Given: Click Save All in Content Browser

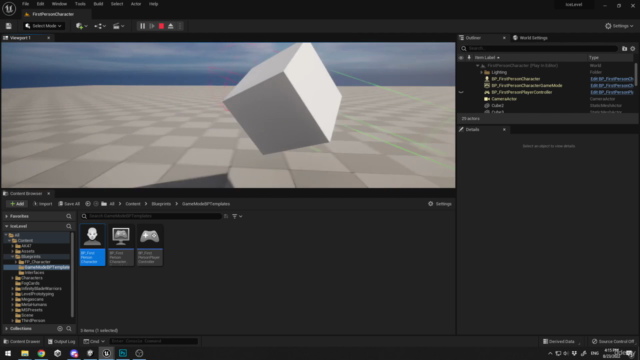Looking at the screenshot, I should point(69,204).
